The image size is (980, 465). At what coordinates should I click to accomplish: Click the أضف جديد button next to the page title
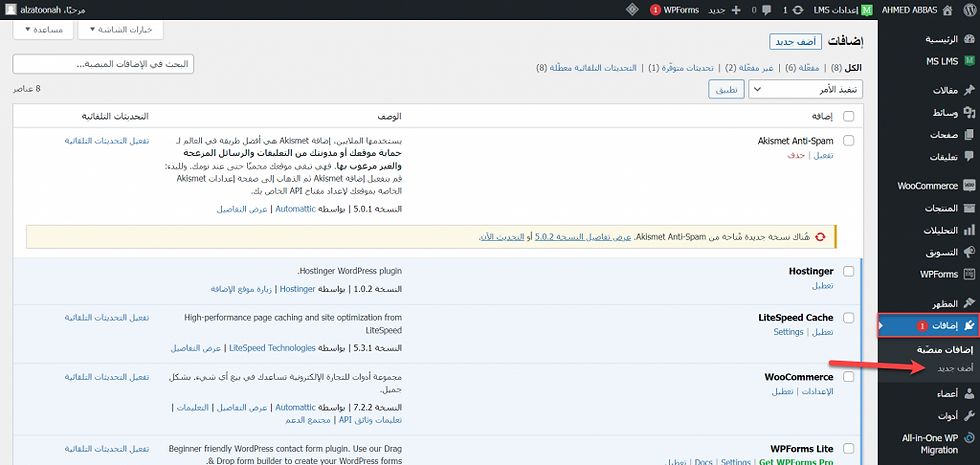tap(795, 42)
